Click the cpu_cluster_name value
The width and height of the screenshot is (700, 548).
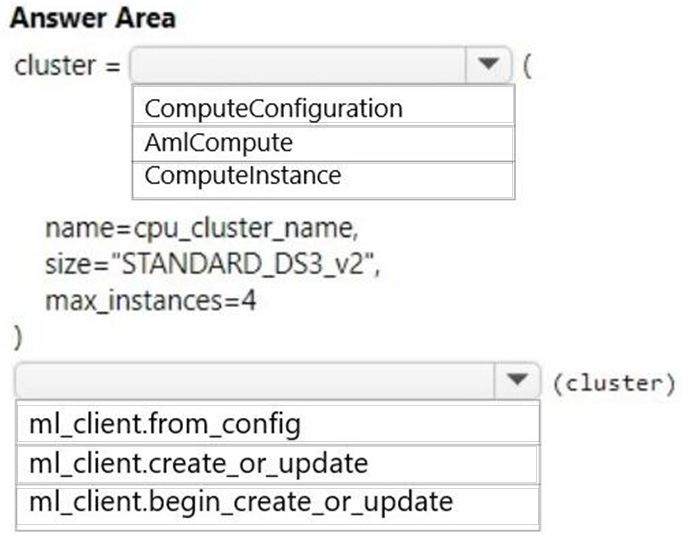tap(244, 229)
